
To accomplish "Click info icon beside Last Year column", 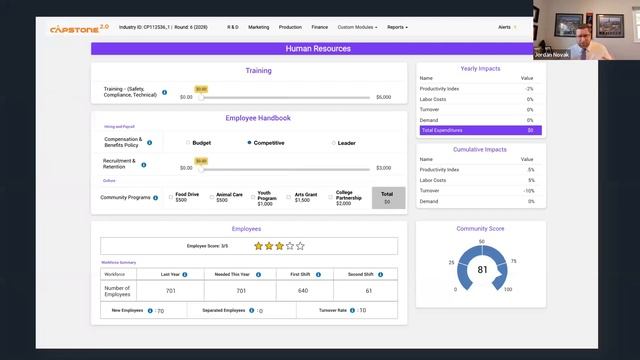I will (x=185, y=275).
